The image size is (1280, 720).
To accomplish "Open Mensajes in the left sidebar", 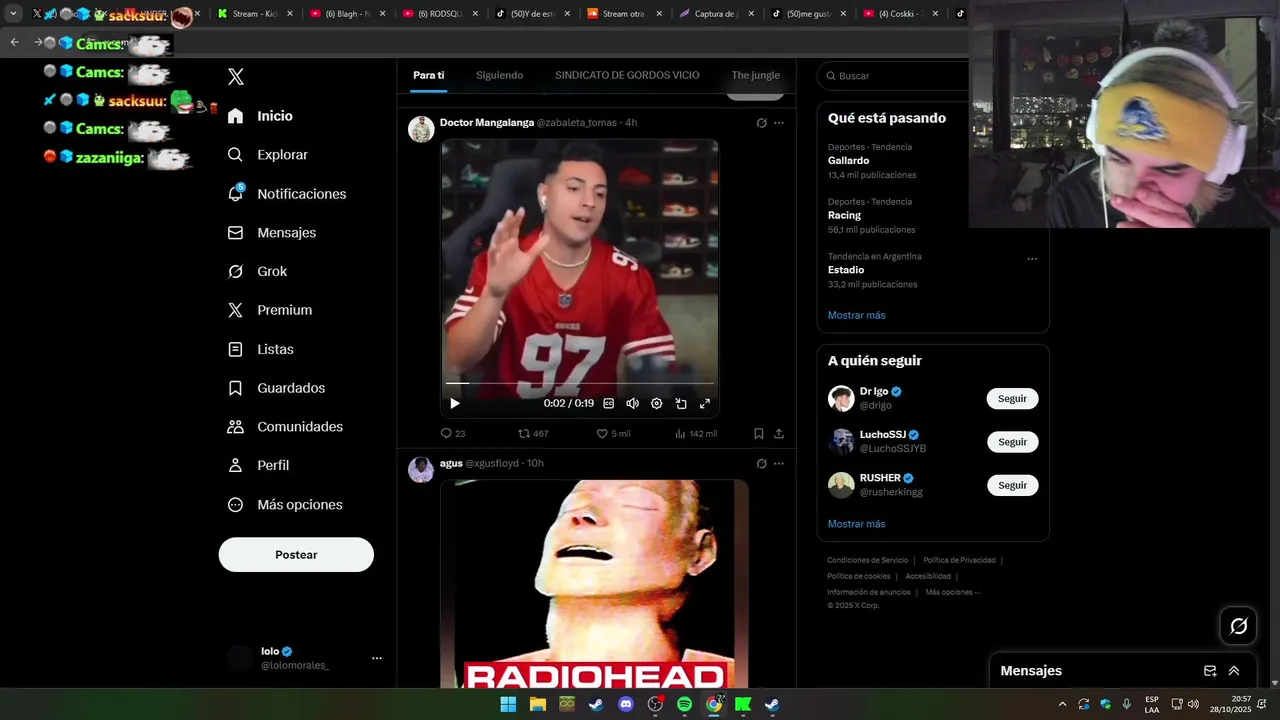I will [x=271, y=232].
